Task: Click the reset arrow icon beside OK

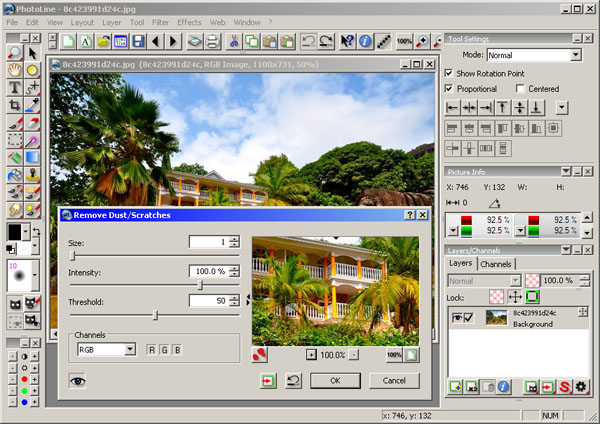Action: pos(294,381)
